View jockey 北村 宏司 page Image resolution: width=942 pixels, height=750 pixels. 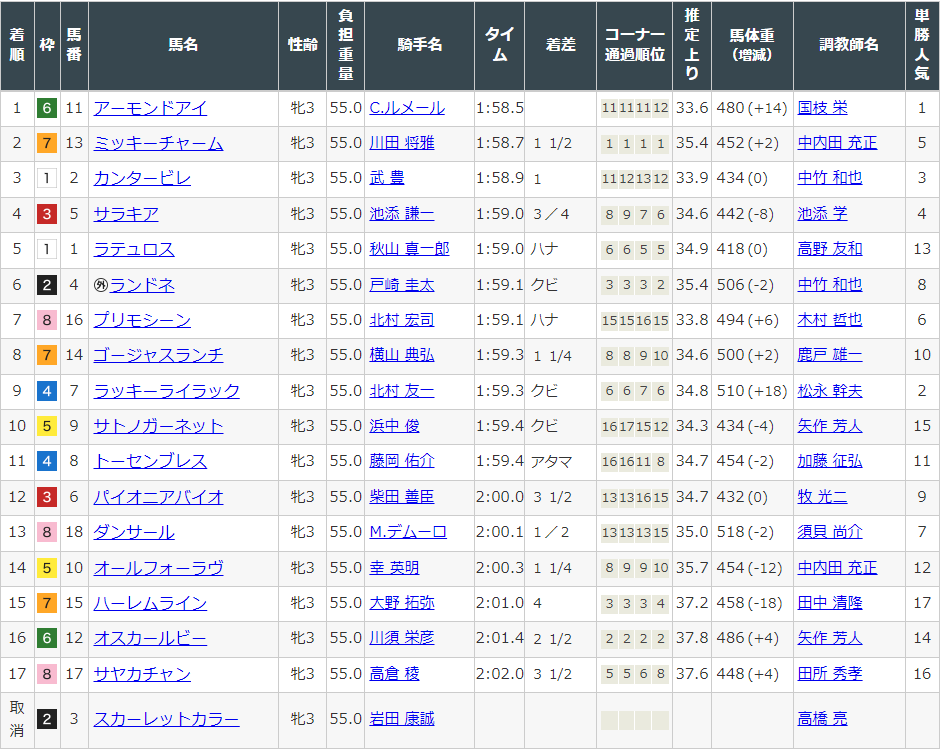pos(401,320)
